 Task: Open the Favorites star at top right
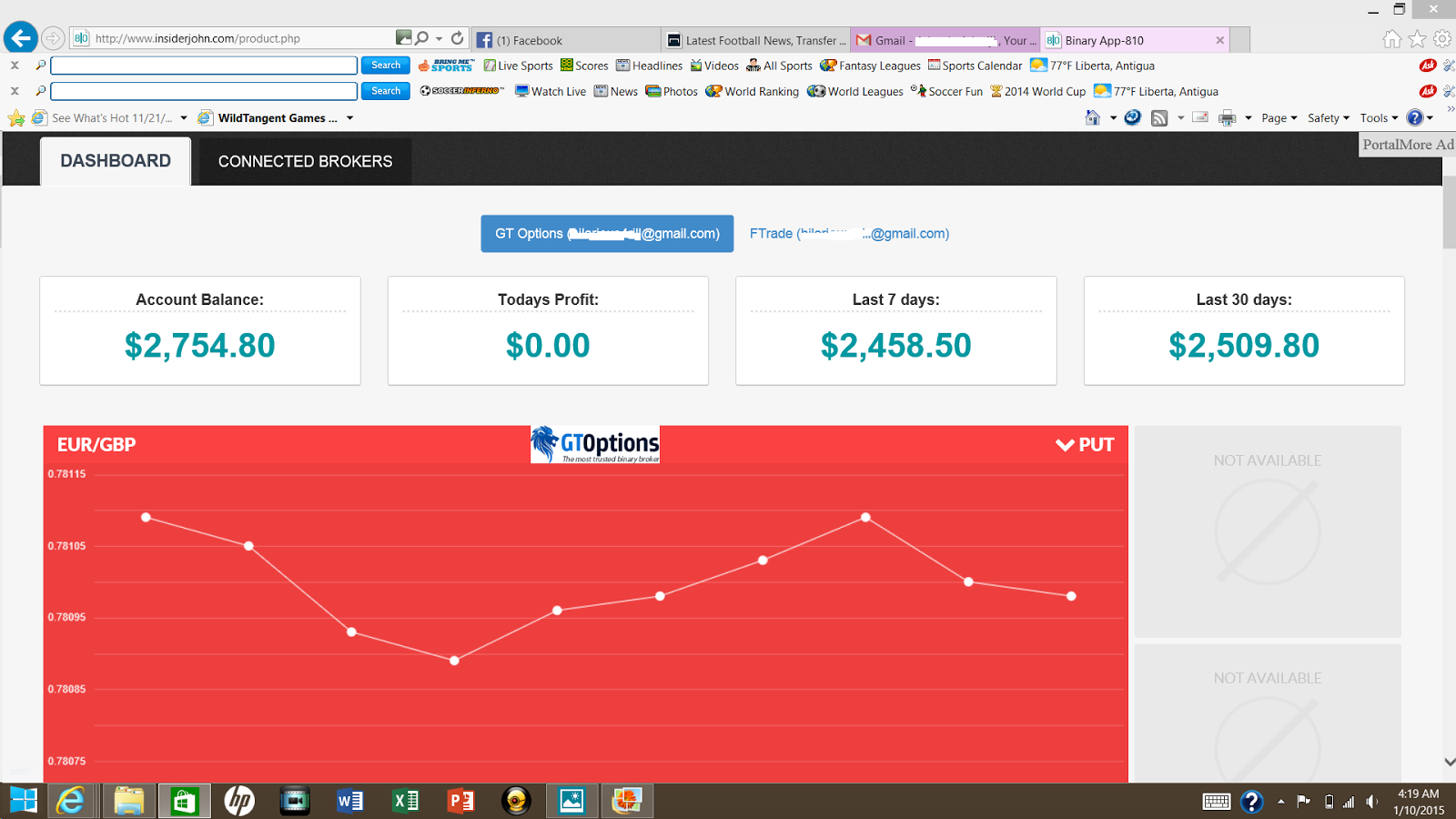click(1417, 39)
